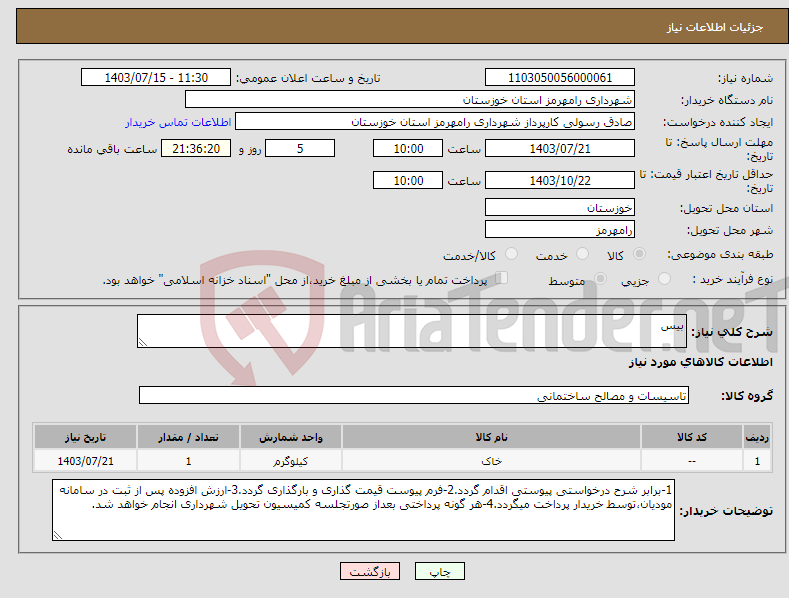Click the row number cell 1 in table
The image size is (789, 598).
[757, 461]
